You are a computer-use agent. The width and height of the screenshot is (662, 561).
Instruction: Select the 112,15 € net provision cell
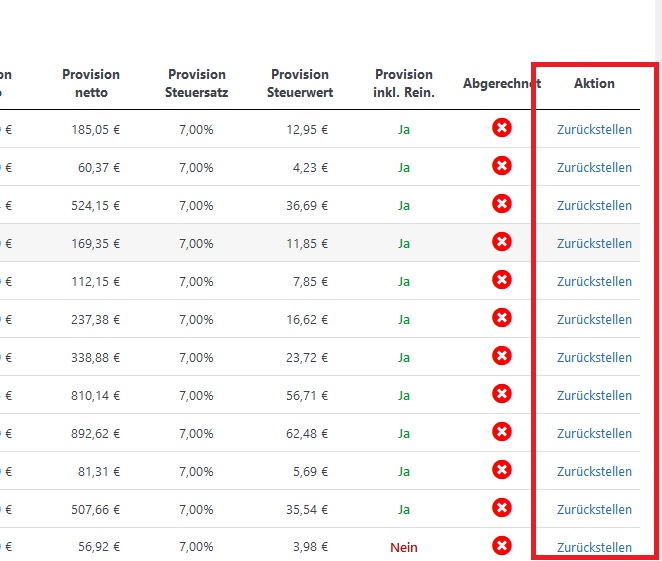[x=96, y=282]
